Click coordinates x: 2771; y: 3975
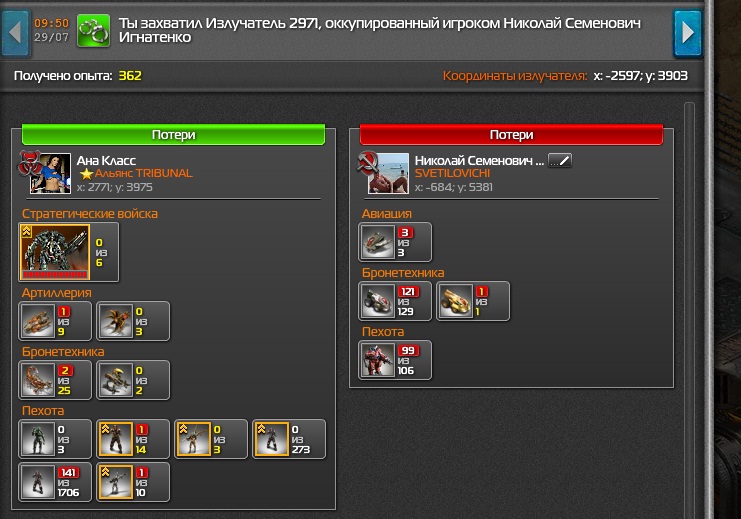This screenshot has width=741, height=519. coord(115,187)
